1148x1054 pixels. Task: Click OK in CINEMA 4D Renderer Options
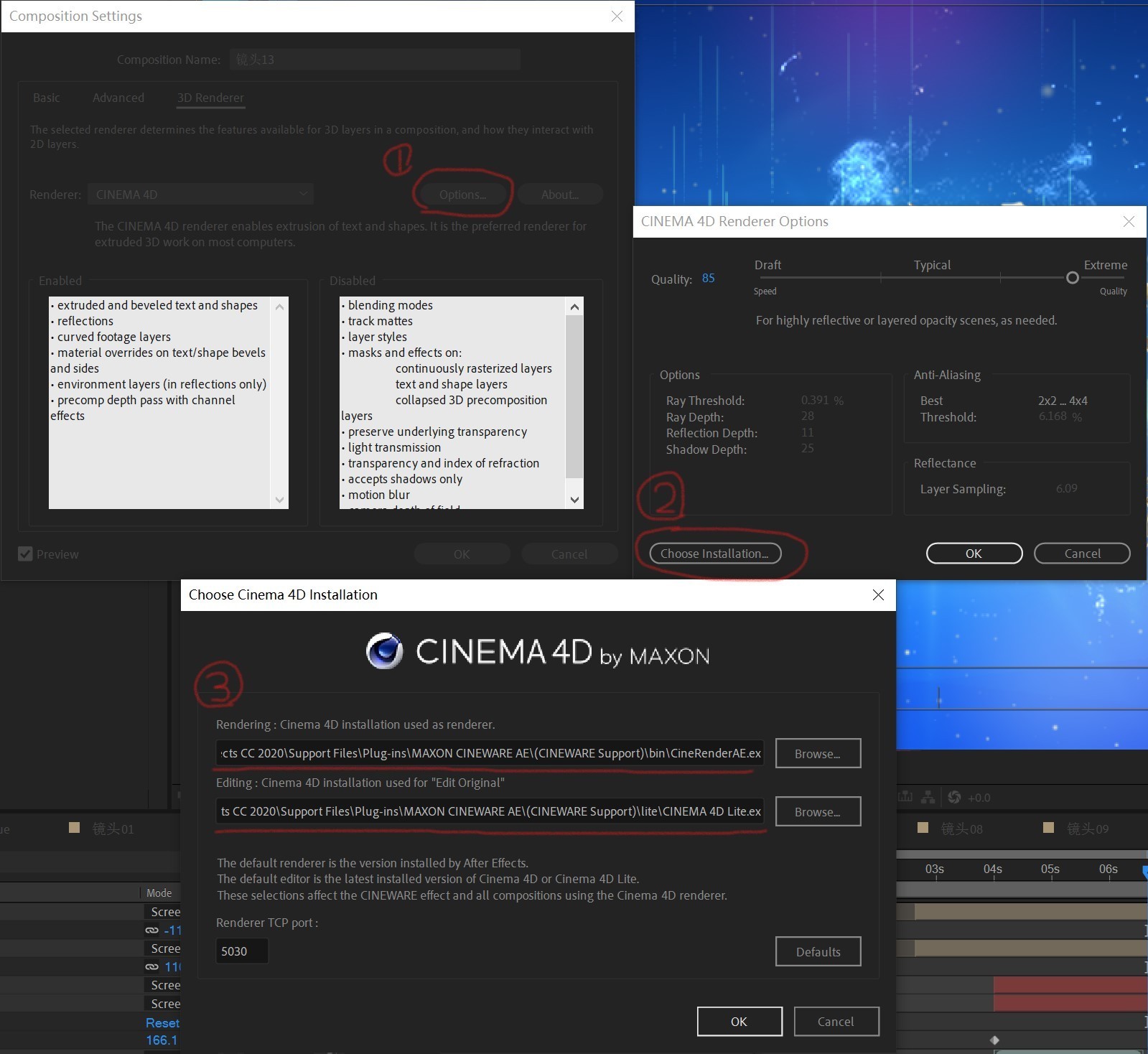(x=974, y=553)
